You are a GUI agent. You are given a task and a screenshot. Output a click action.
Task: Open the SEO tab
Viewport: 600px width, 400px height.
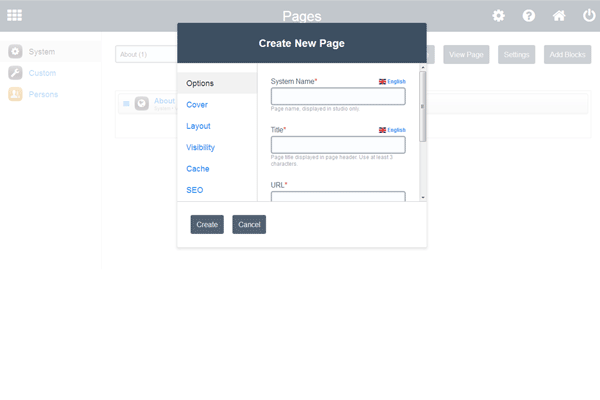[194, 189]
